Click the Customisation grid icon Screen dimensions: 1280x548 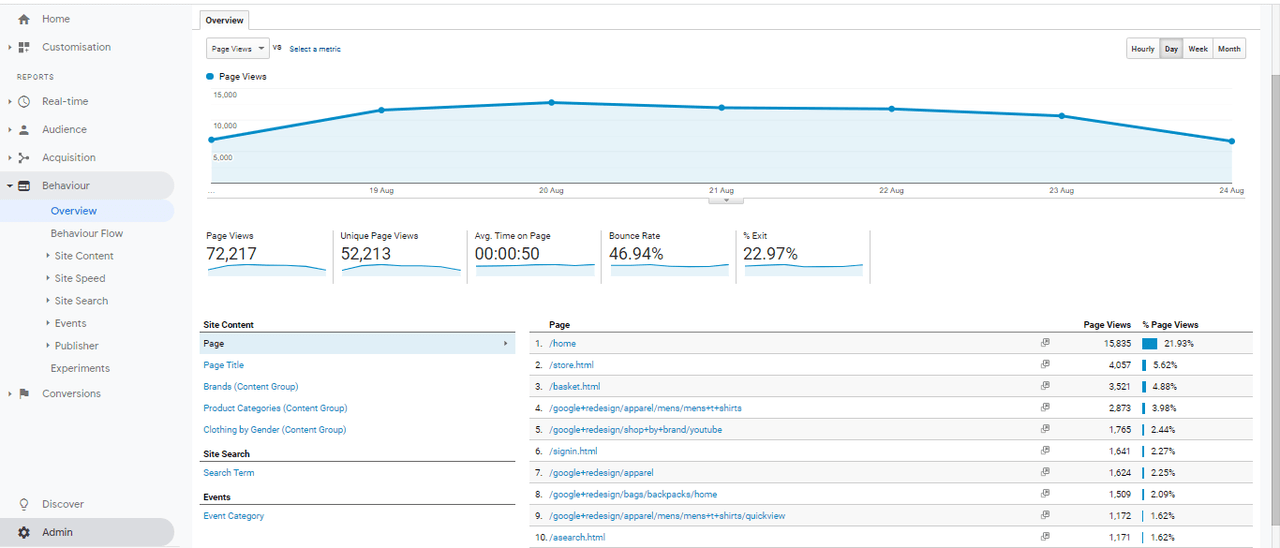click(24, 47)
